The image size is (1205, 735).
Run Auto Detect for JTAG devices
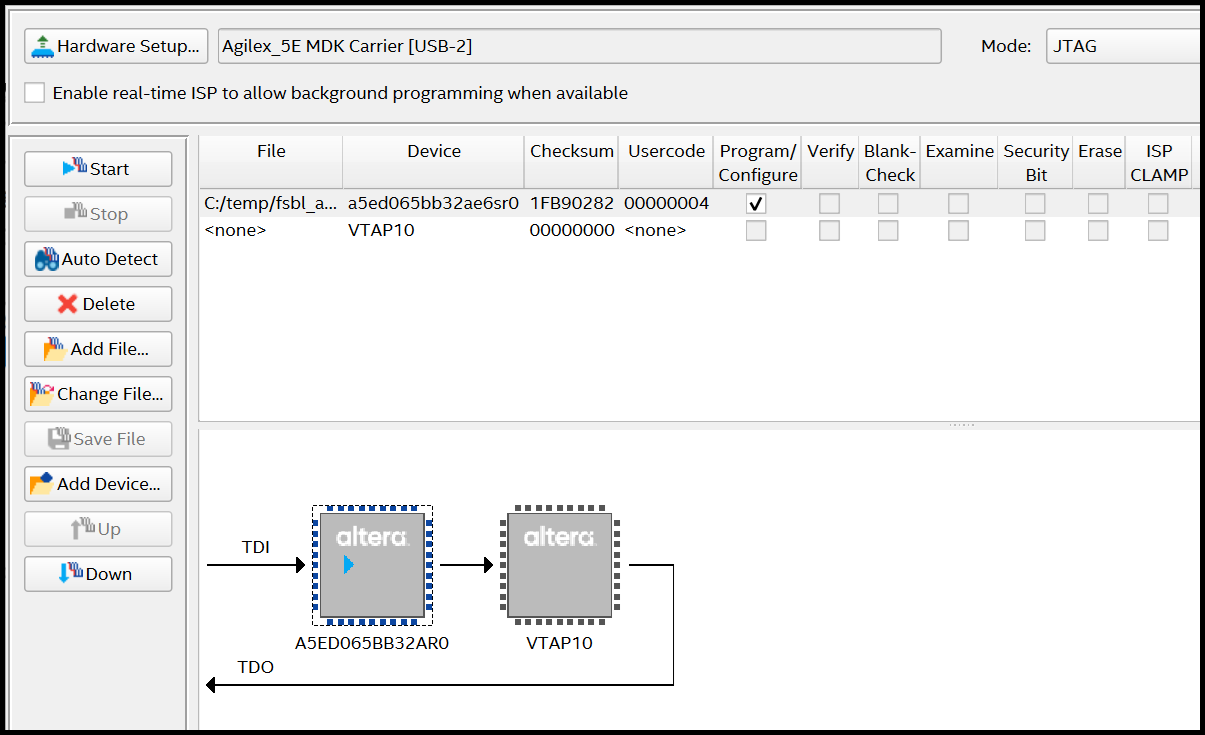coord(98,259)
